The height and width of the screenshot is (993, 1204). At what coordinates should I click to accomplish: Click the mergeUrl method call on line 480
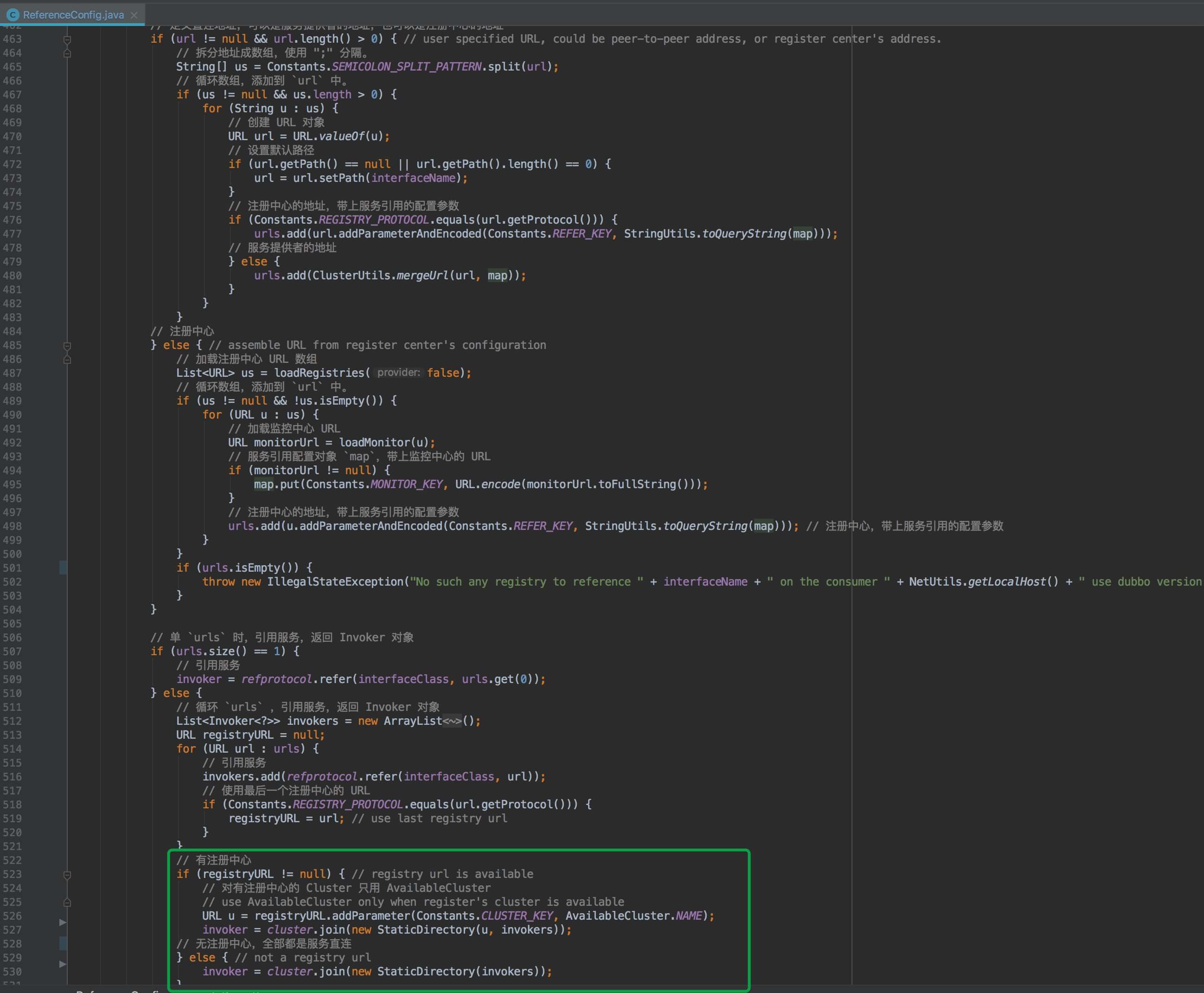pyautogui.click(x=422, y=276)
